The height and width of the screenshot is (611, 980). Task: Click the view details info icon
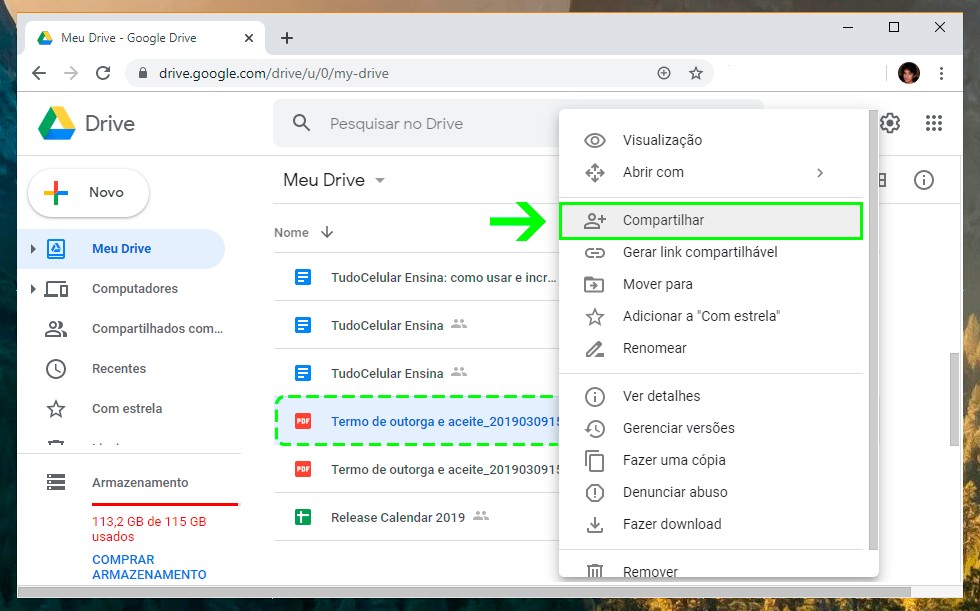point(924,180)
